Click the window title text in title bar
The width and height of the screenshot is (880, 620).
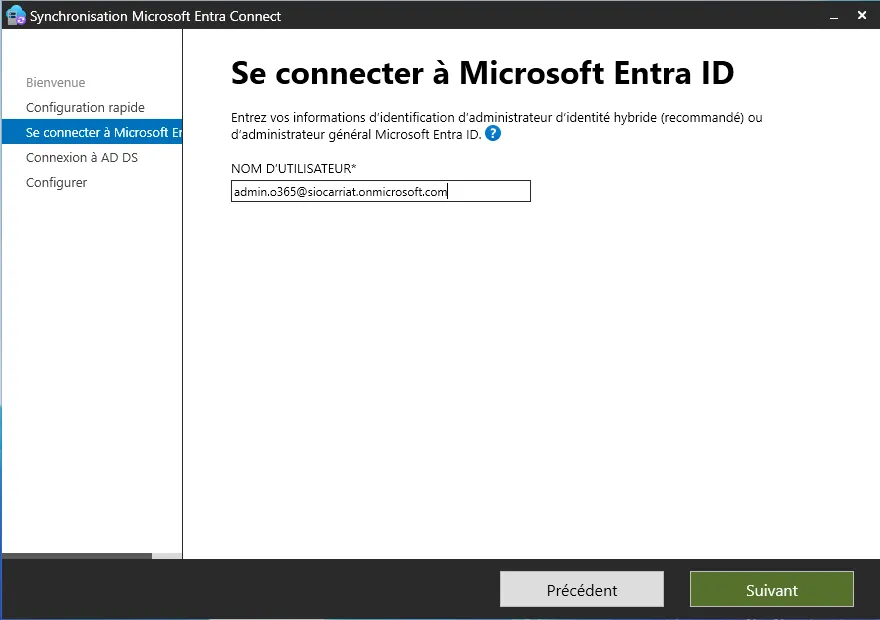[155, 16]
